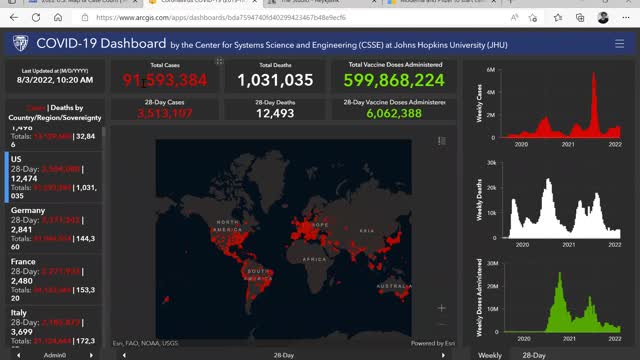Click the Powered by Esri link
The height and width of the screenshot is (360, 640).
pos(433,343)
